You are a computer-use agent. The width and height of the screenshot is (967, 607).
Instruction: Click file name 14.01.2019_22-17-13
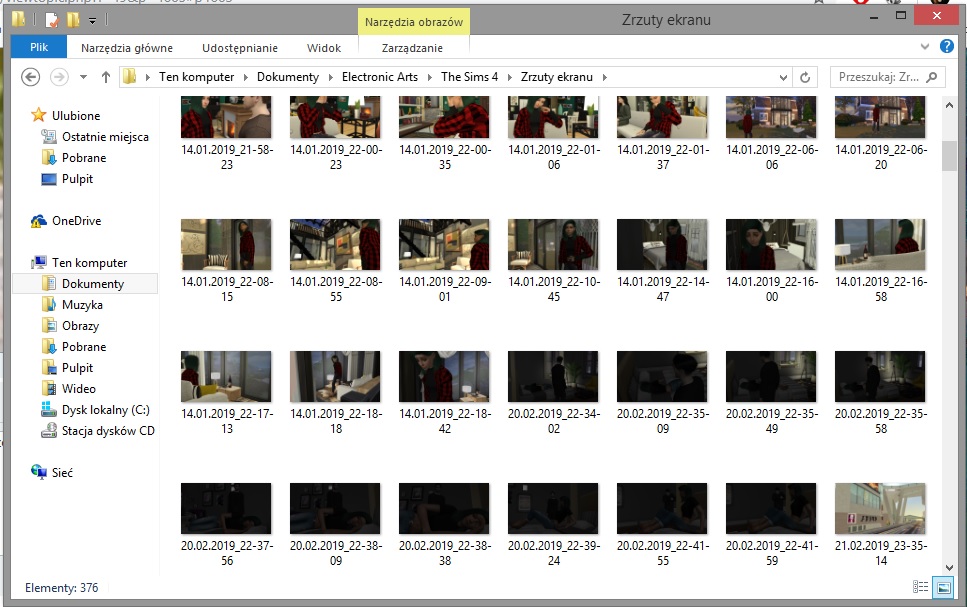(227, 421)
